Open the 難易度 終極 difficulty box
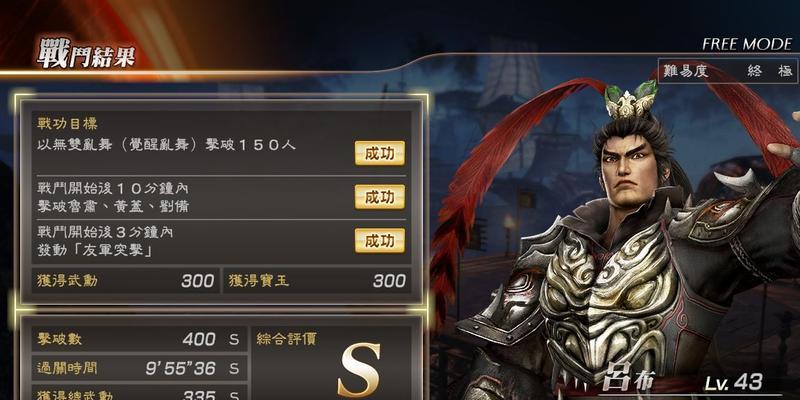The width and height of the screenshot is (800, 400). (728, 71)
